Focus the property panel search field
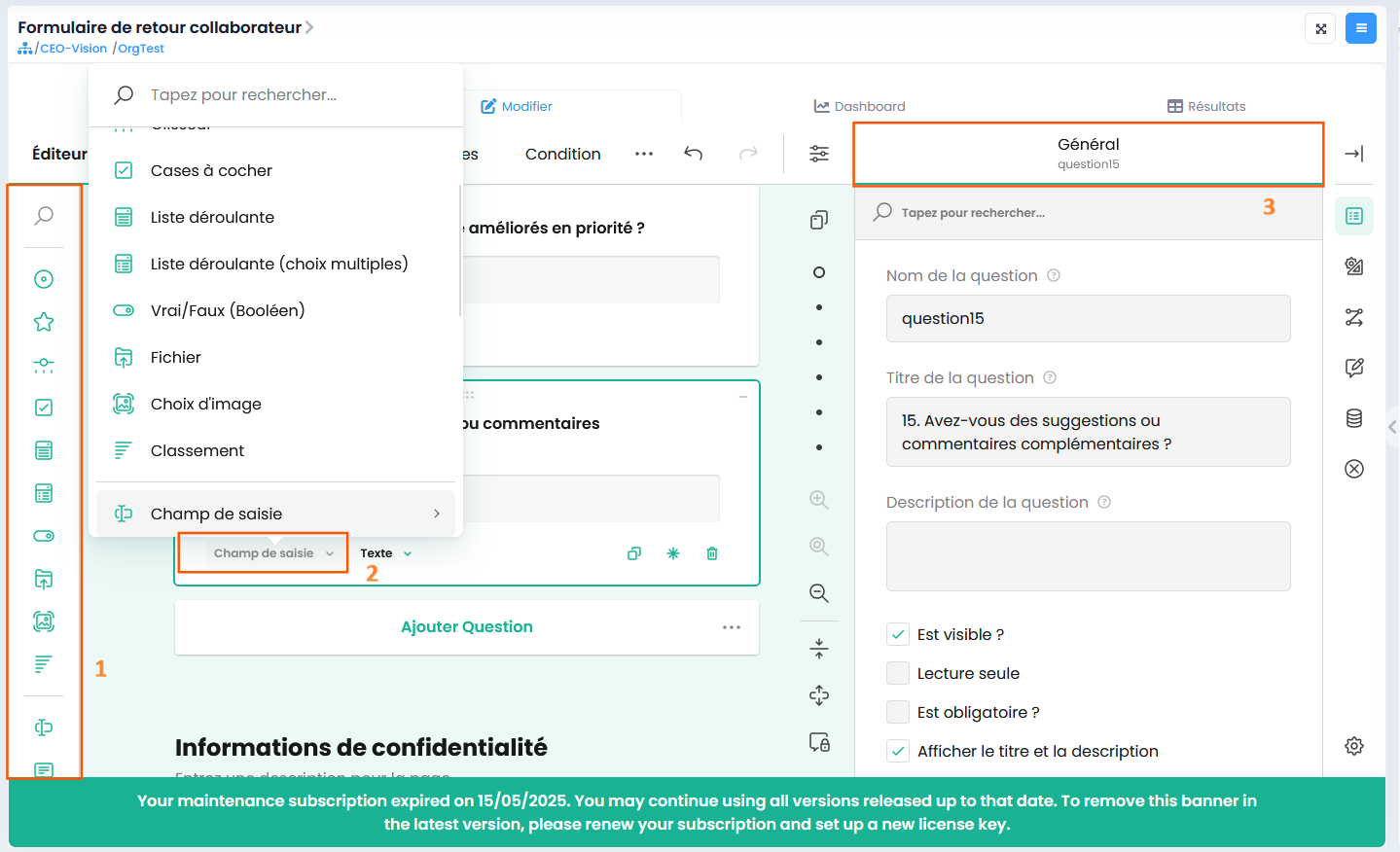 tap(1090, 212)
